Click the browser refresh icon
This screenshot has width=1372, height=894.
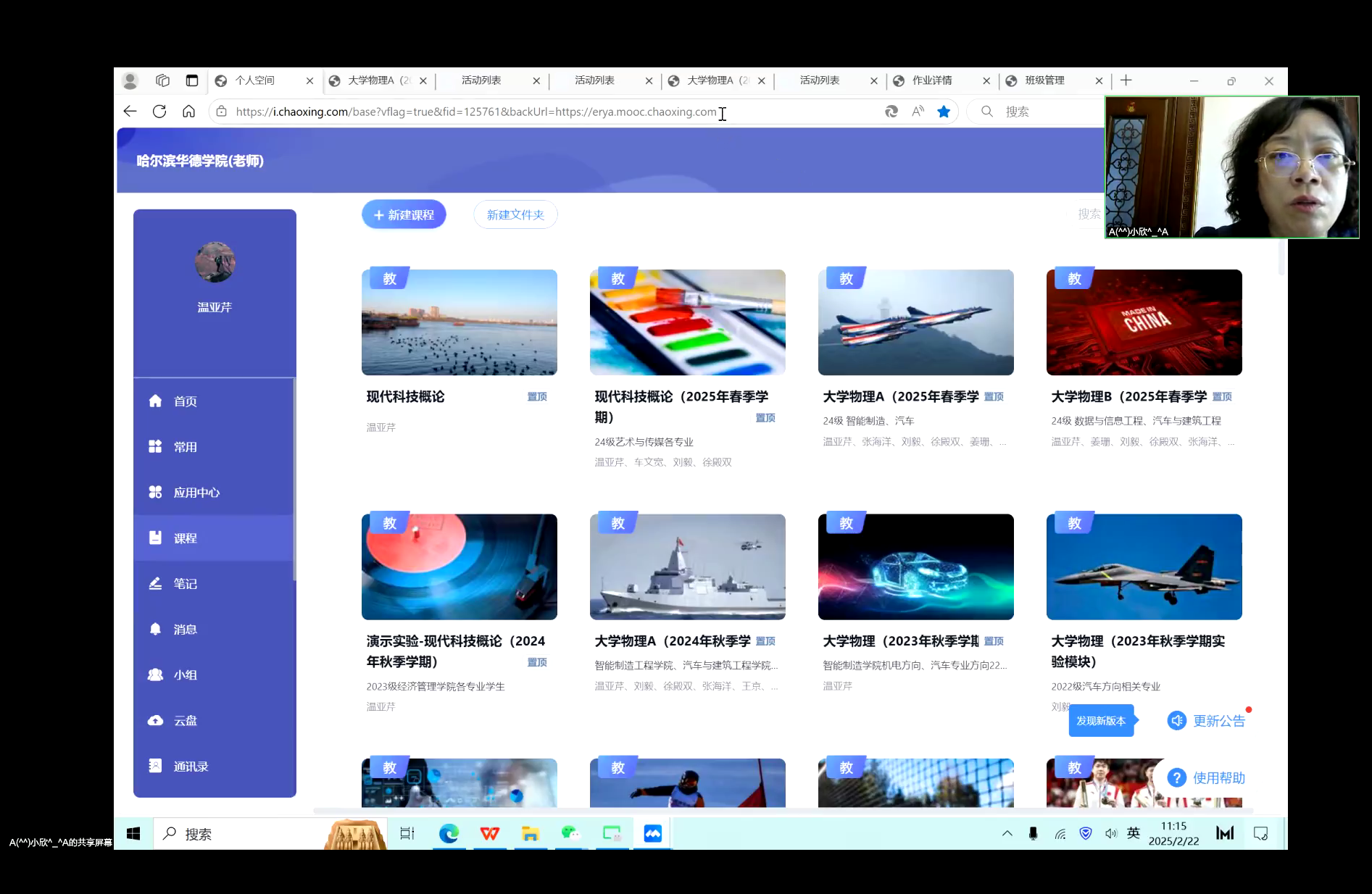click(x=159, y=112)
